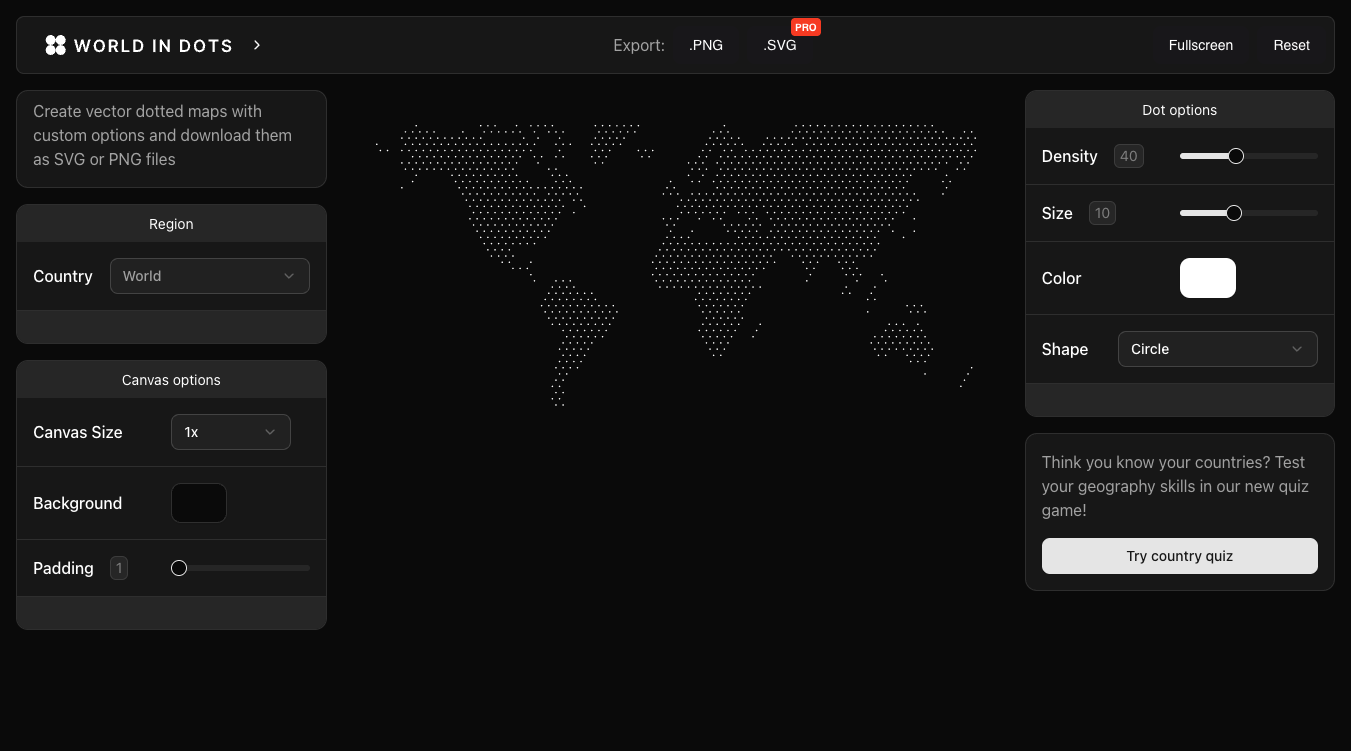Click the WORLD IN DOTS dots logo icon
Image resolution: width=1351 pixels, height=751 pixels.
click(55, 44)
